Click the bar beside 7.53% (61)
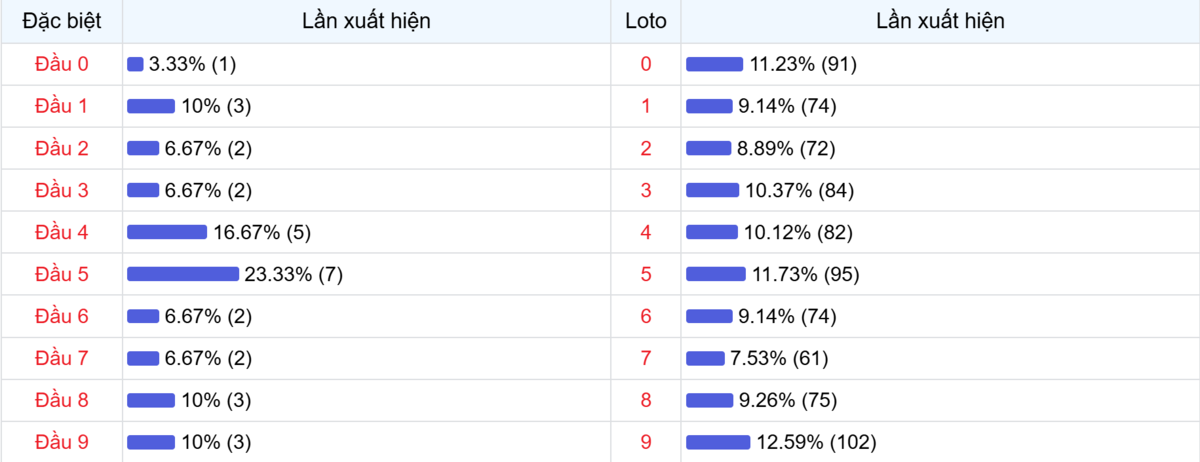Viewport: 1200px width, 462px height. click(705, 358)
